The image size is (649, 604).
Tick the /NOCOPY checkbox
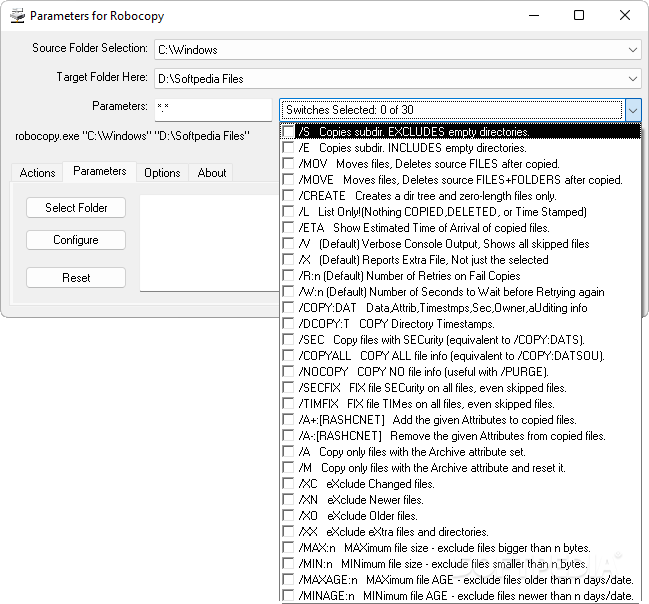pos(288,372)
